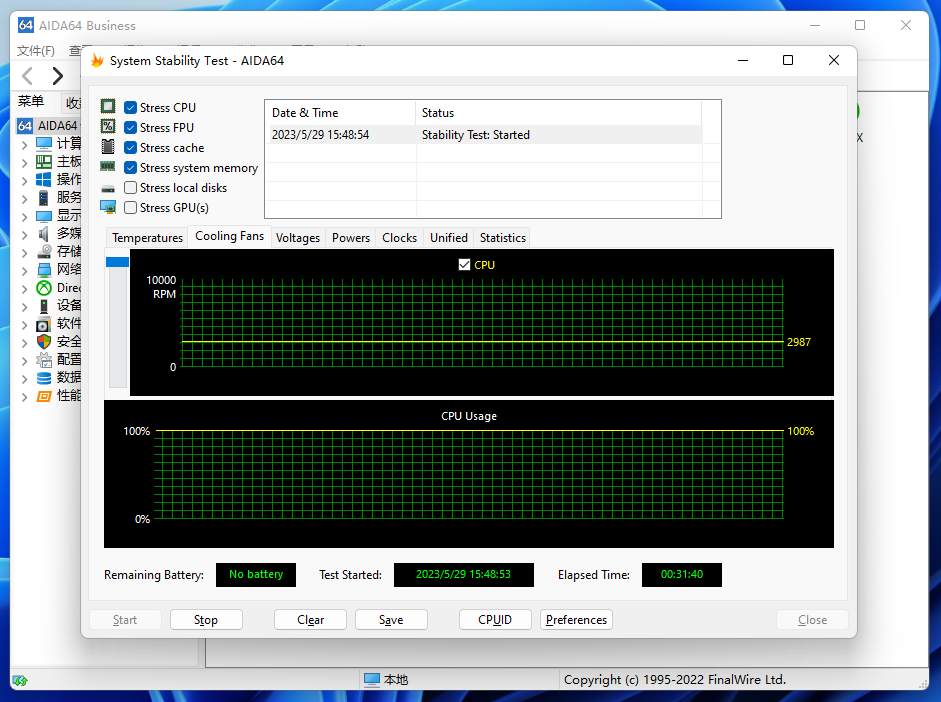Select the computer monitor tree icon
This screenshot has height=702, width=941.
pyautogui.click(x=44, y=143)
